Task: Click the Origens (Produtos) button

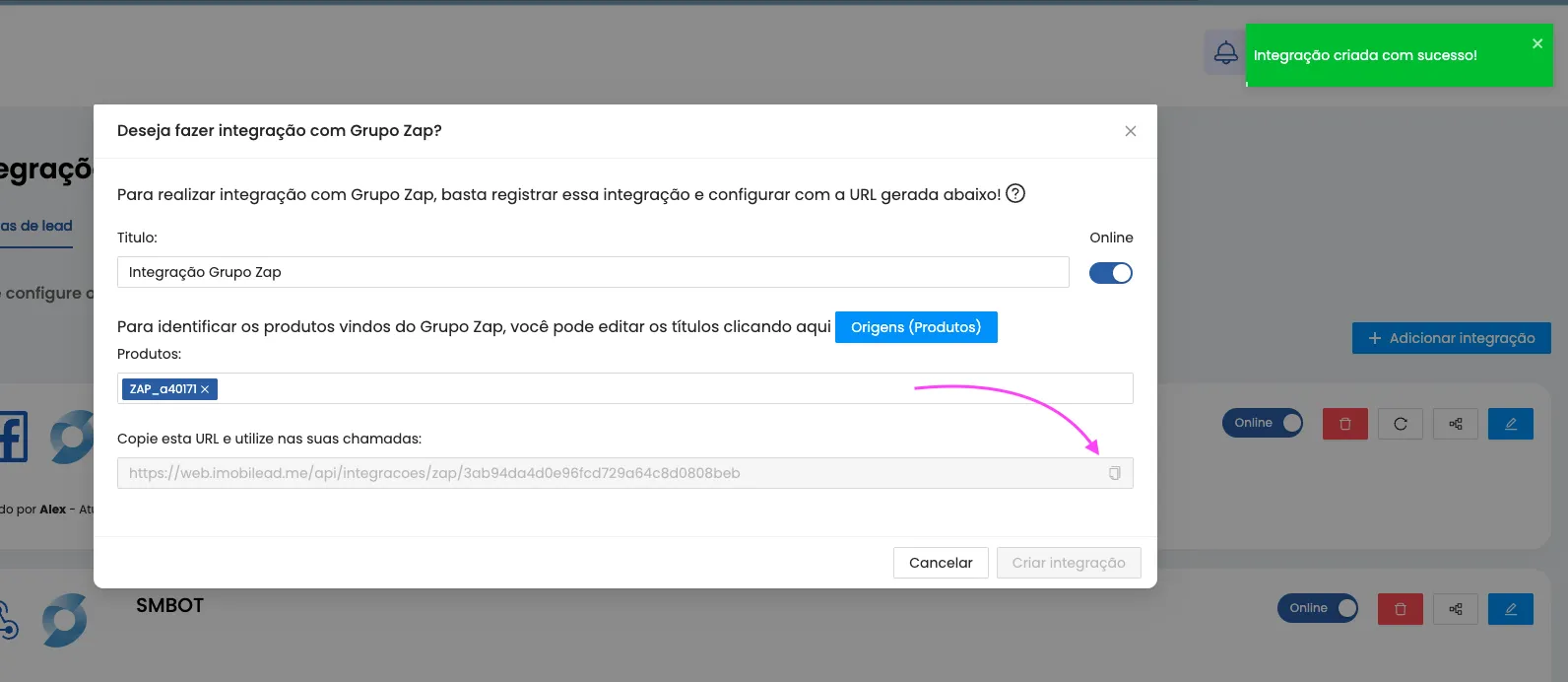Action: [916, 327]
